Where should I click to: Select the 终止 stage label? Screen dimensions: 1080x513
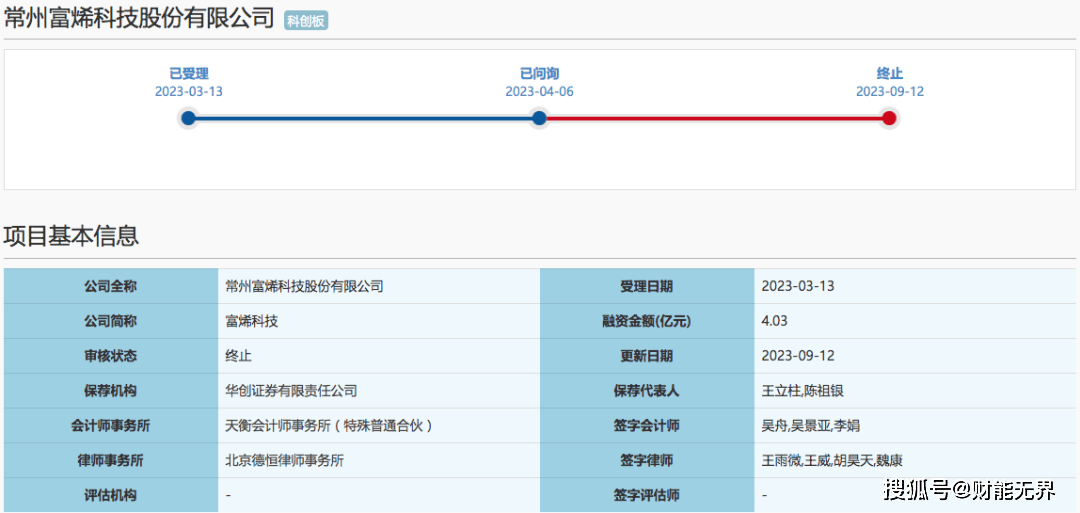coord(889,74)
